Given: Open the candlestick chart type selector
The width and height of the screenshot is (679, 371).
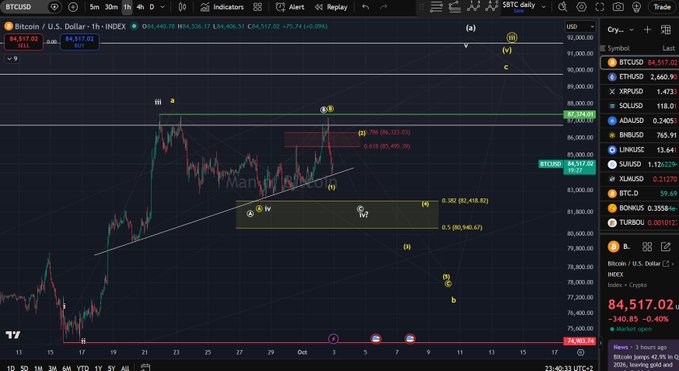Looking at the screenshot, I should point(182,7).
